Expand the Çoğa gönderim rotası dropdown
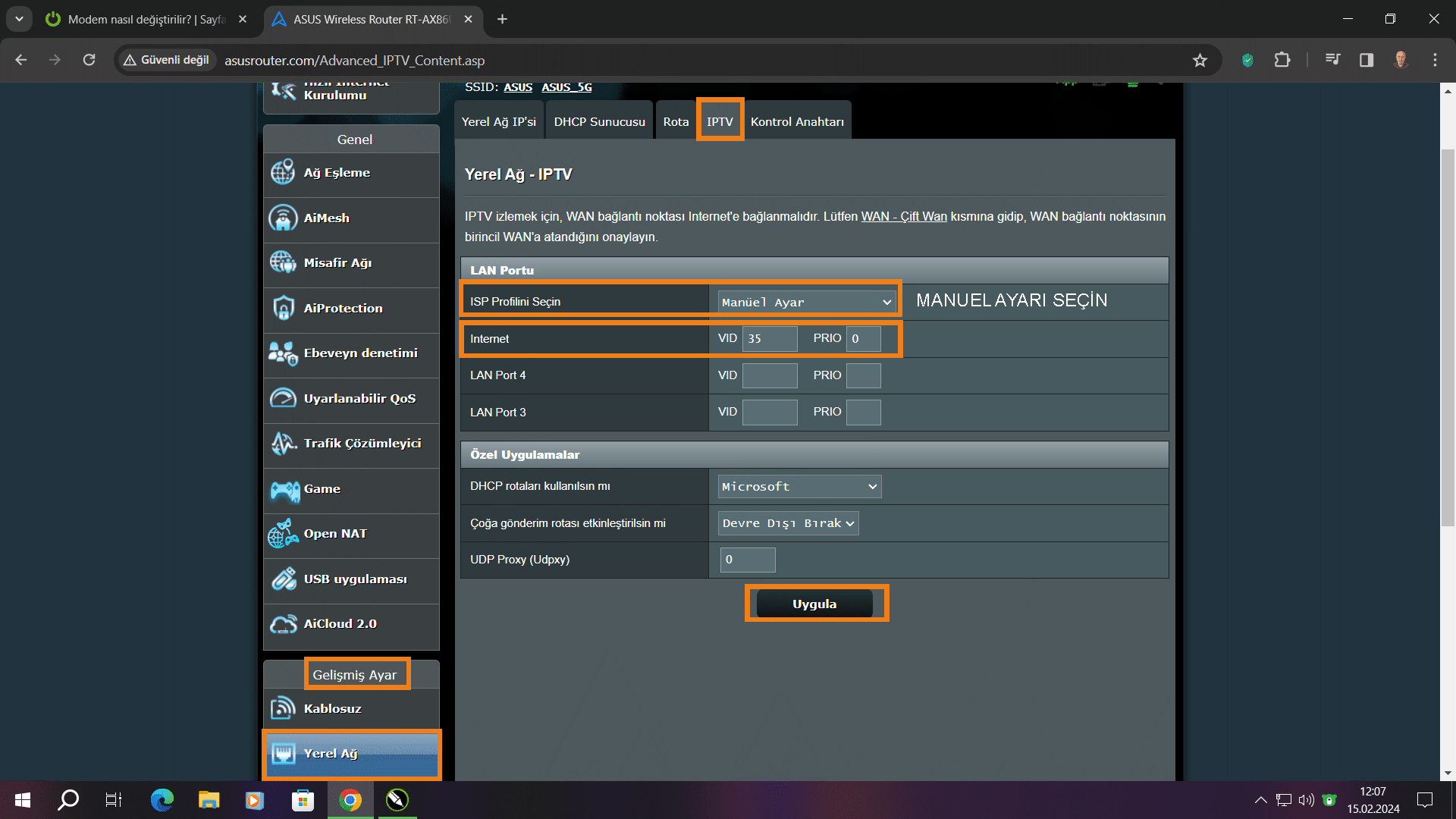Screen dimensions: 1456x819 [788, 523]
